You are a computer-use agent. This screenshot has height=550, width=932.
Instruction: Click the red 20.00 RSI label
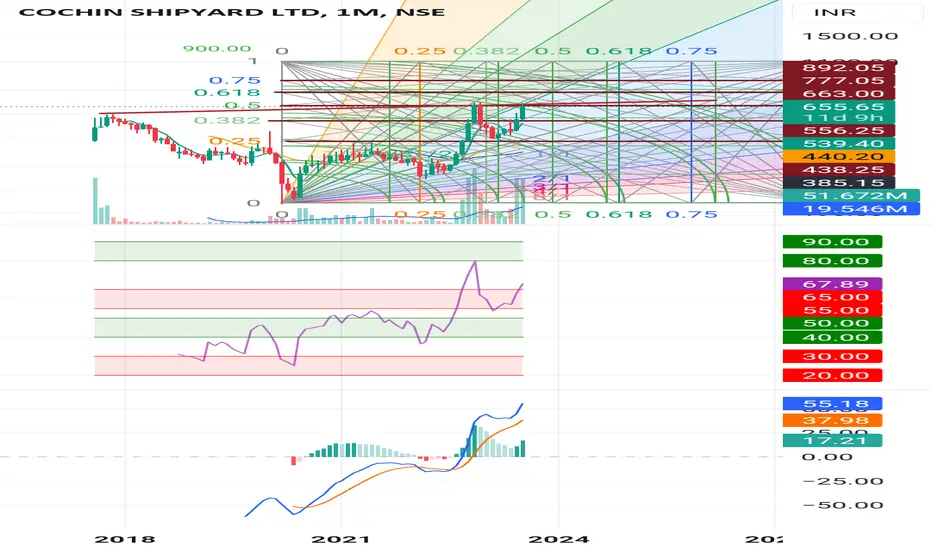(832, 375)
